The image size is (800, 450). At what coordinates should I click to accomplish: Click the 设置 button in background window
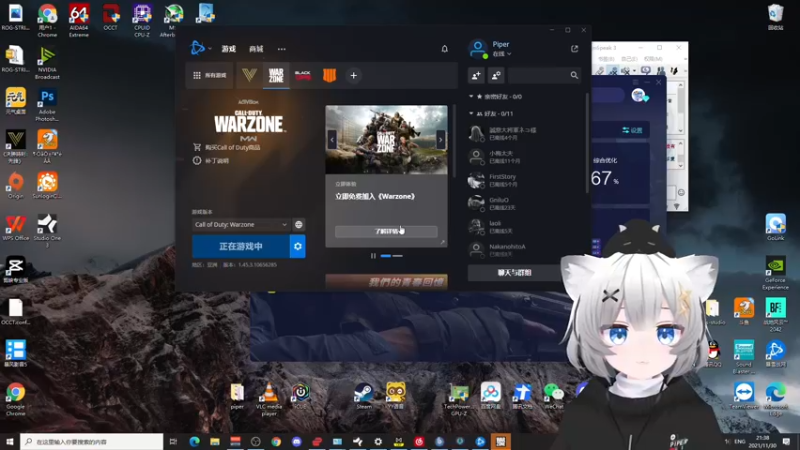pyautogui.click(x=632, y=131)
